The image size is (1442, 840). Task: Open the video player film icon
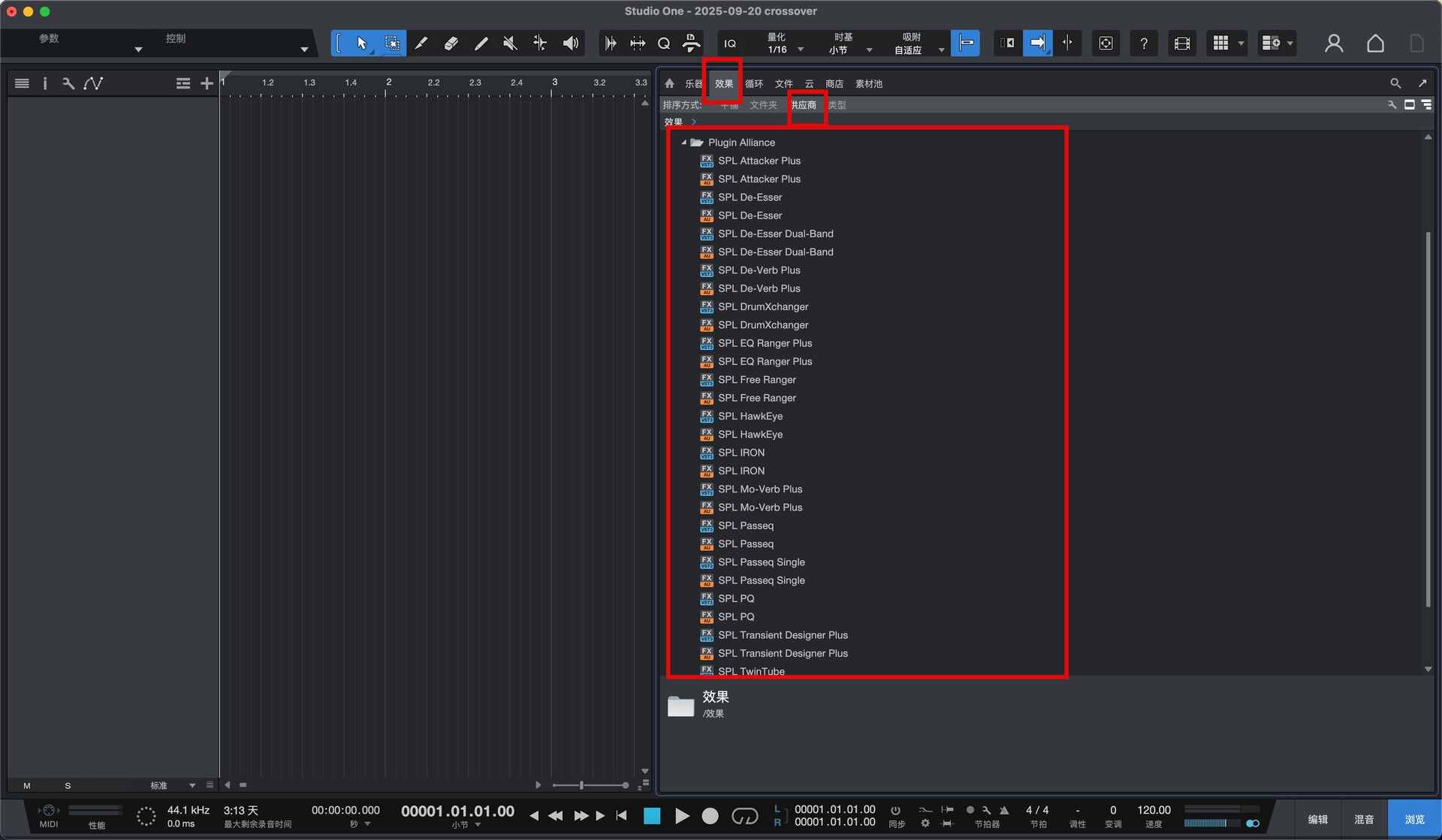1181,44
